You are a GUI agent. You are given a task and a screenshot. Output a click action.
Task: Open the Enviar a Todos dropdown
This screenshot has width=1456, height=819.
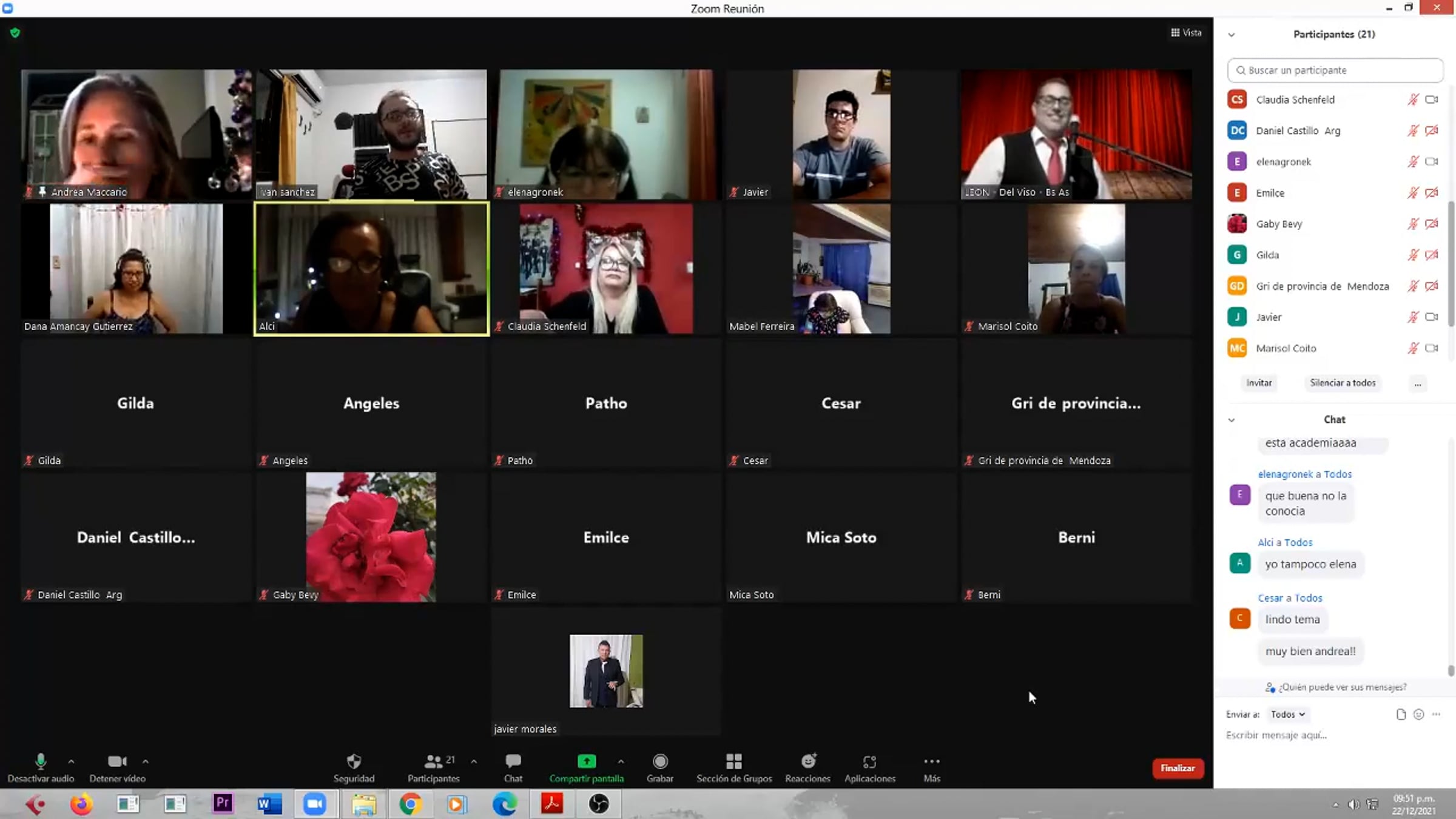click(1287, 715)
